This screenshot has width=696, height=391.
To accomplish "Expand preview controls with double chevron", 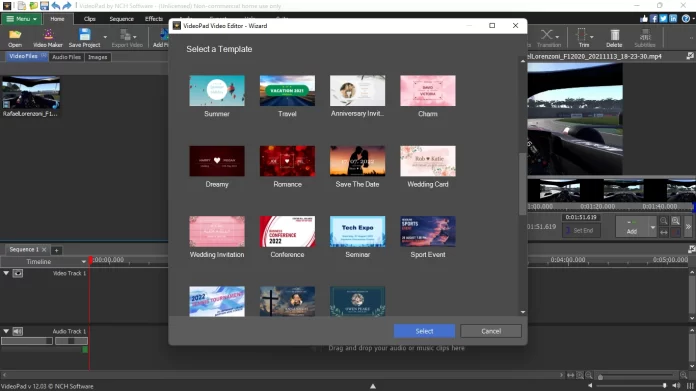I will (688, 227).
